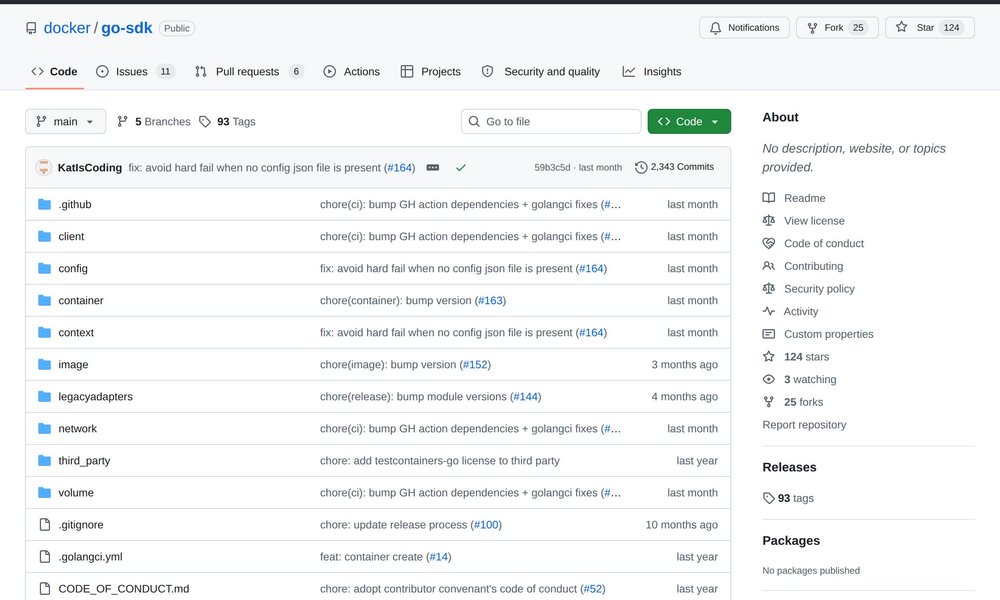Open commit hash 59b3c5d
Image resolution: width=1000 pixels, height=600 pixels.
pos(552,167)
